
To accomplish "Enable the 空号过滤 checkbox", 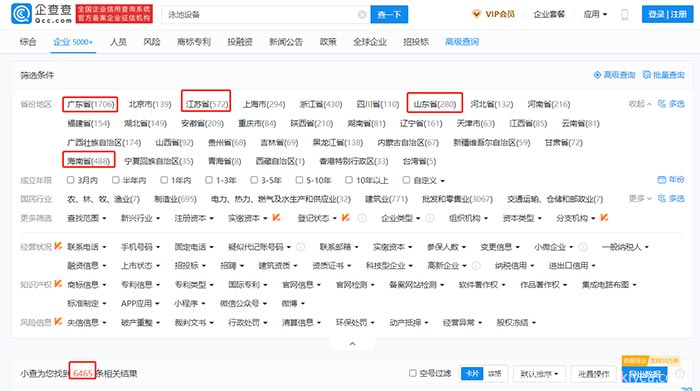I will [412, 373].
